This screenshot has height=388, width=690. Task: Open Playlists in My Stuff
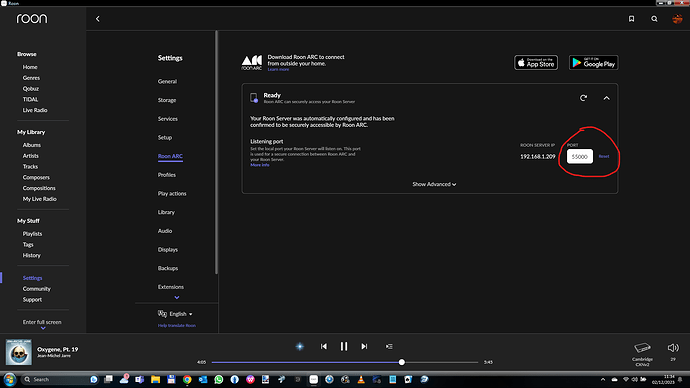33,234
